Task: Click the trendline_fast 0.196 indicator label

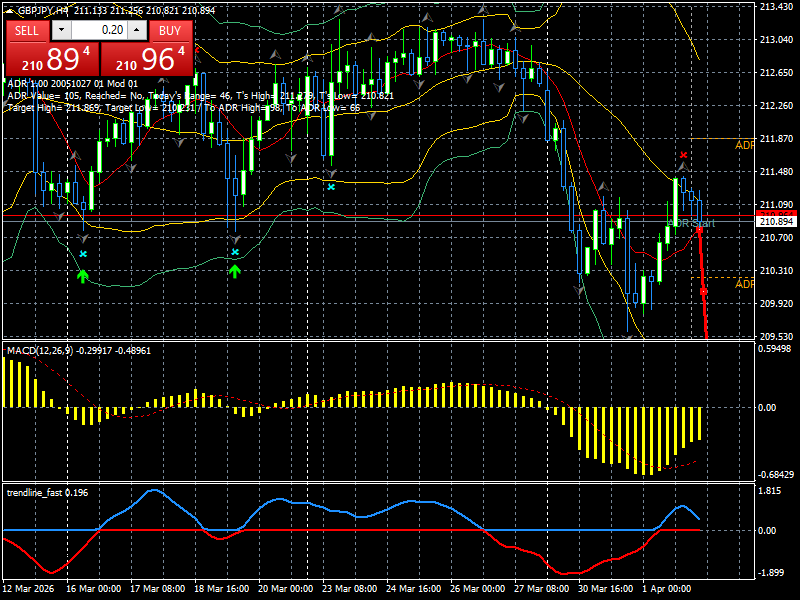Action: pos(47,493)
